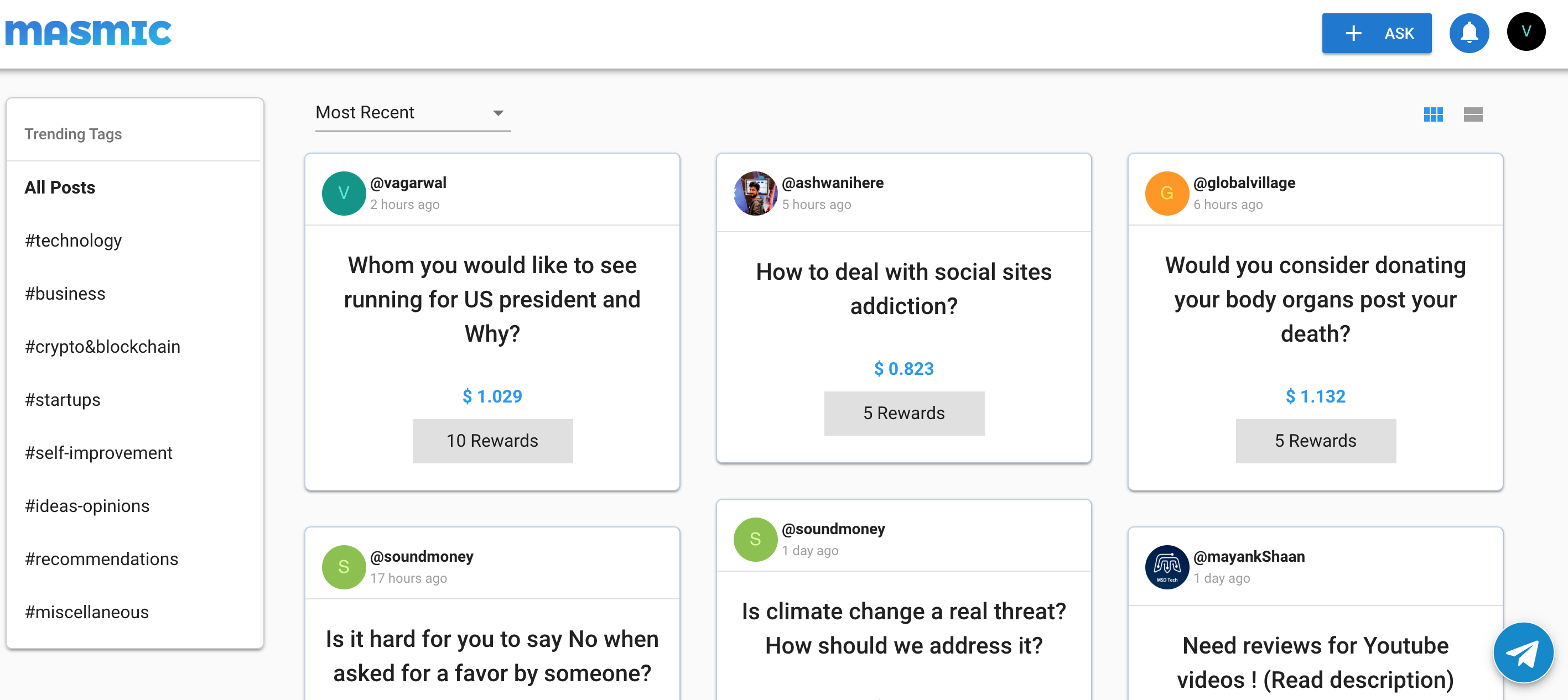1568x700 pixels.
Task: Click the $ 1.132 reward amount
Action: 1315,396
